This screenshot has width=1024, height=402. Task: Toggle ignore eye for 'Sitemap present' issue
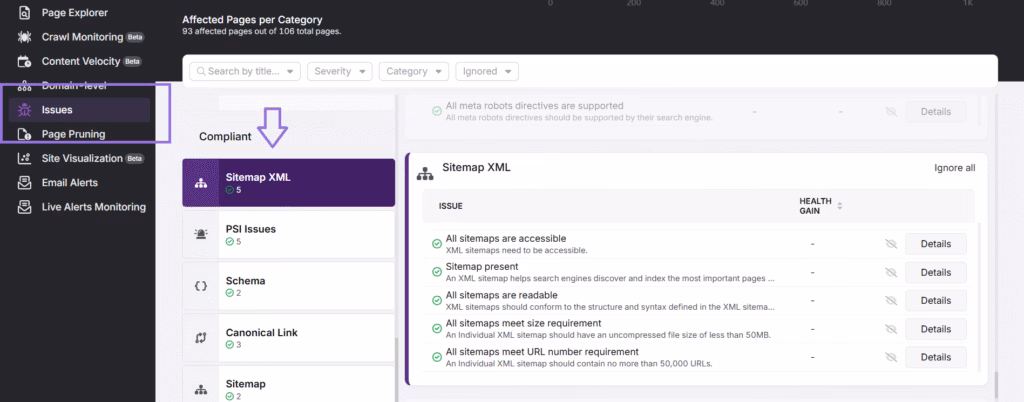pos(891,272)
